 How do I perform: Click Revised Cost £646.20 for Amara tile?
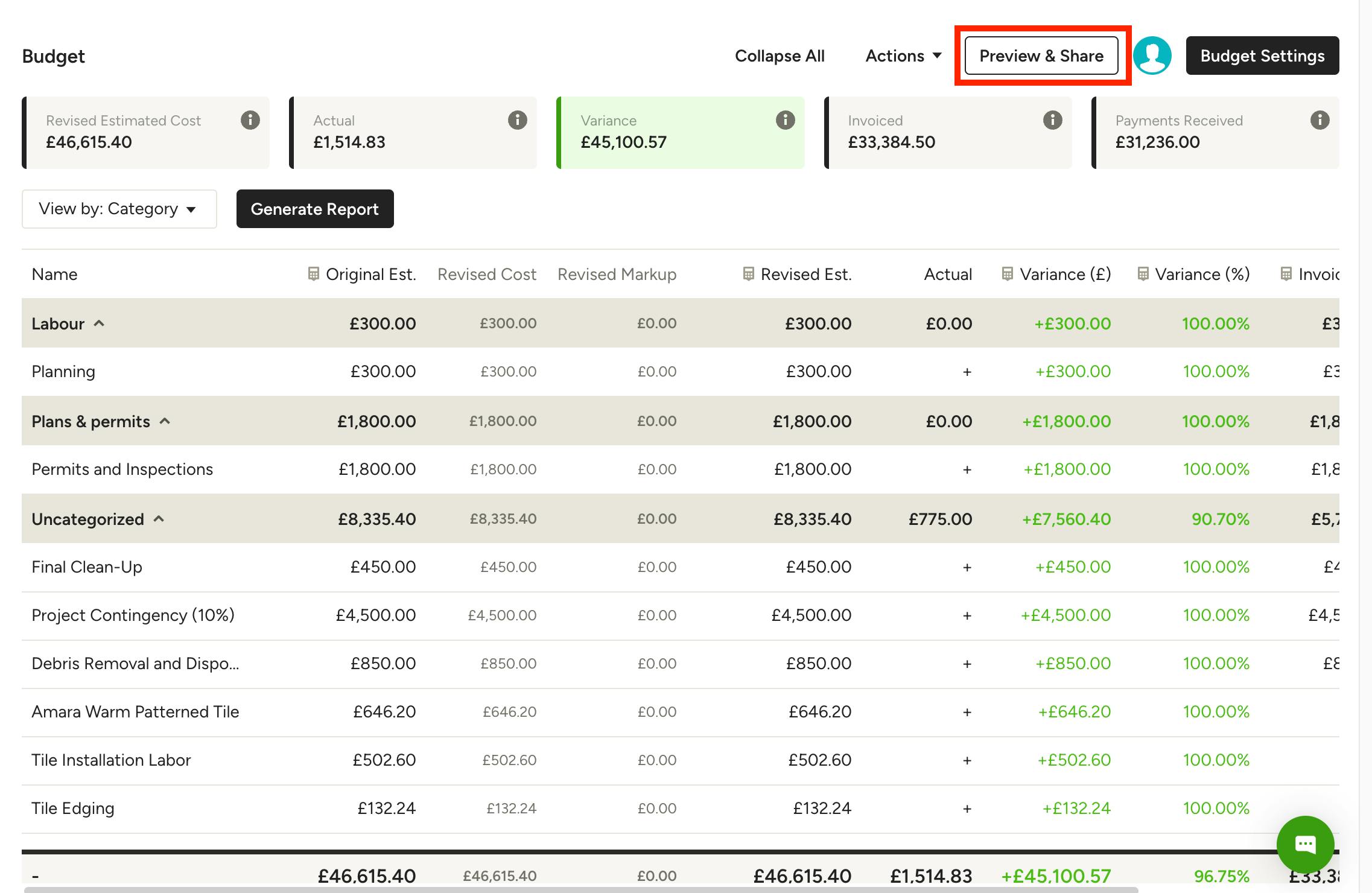[x=509, y=712]
